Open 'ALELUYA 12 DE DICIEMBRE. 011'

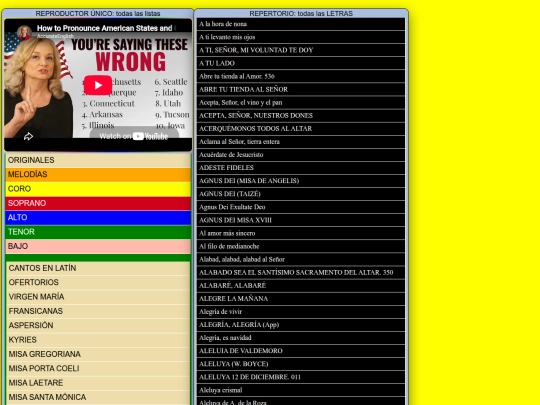point(301,377)
